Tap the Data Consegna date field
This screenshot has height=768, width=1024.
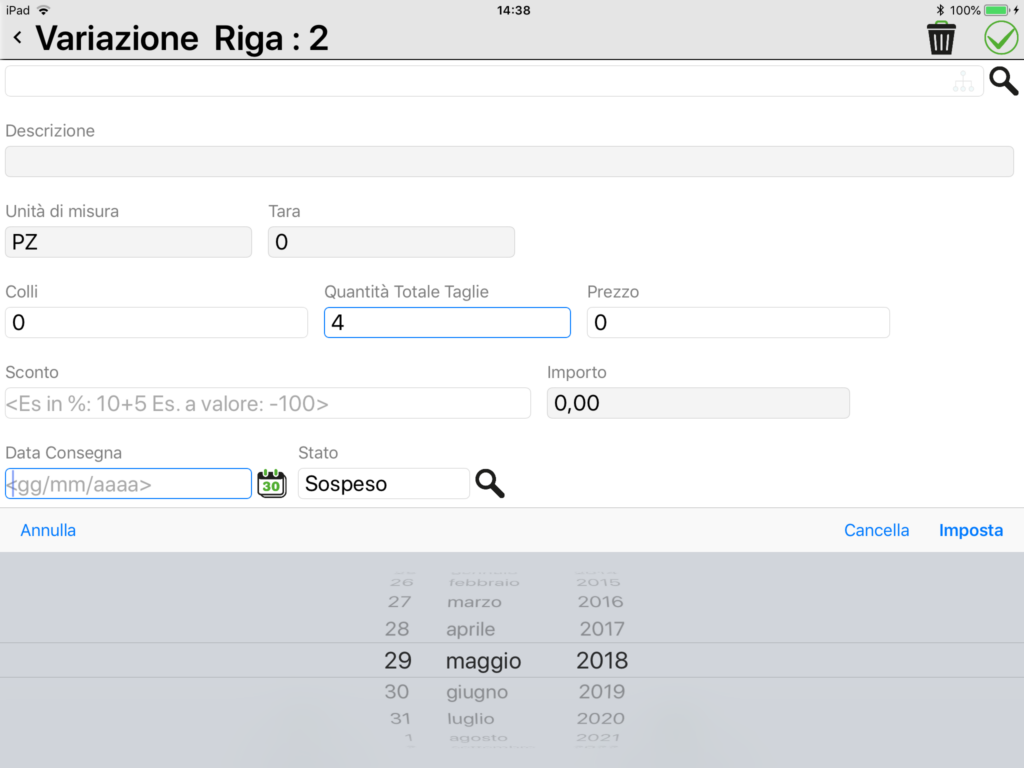pyautogui.click(x=129, y=484)
